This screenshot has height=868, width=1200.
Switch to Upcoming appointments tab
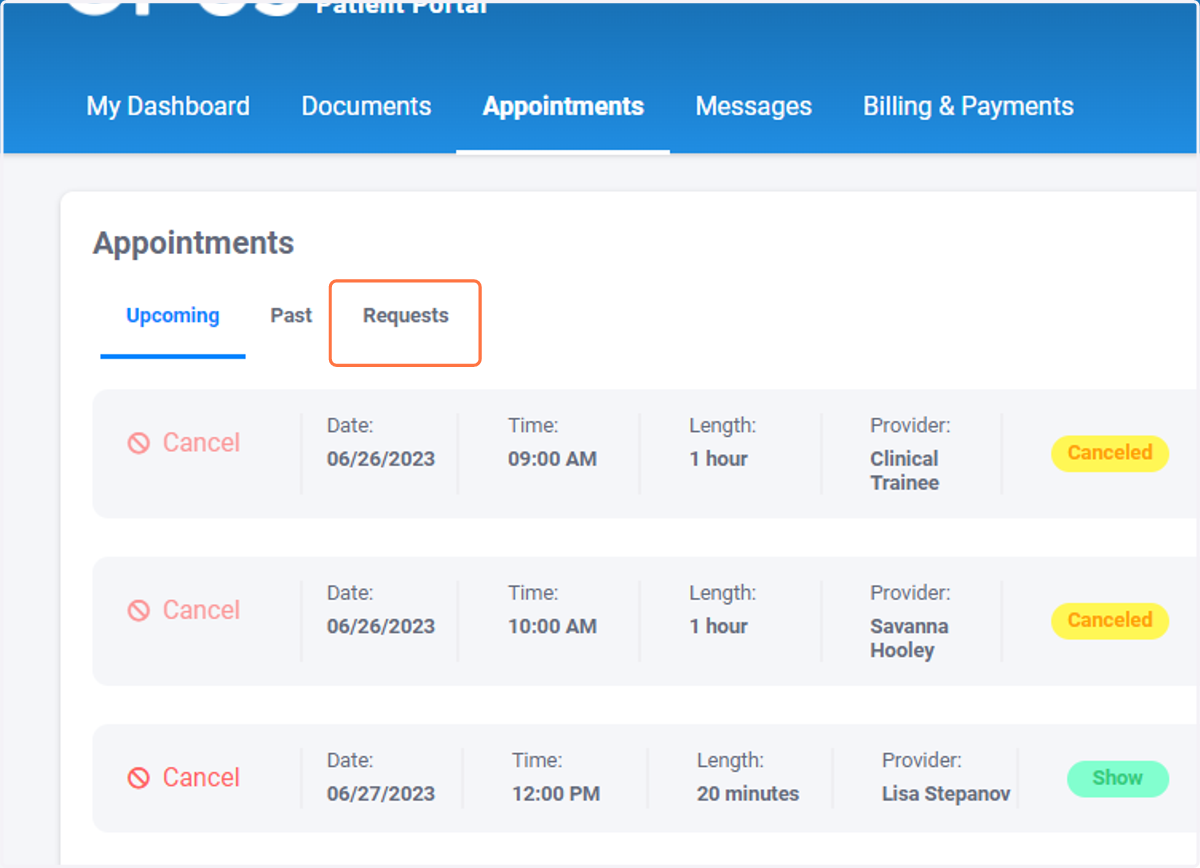coord(173,315)
